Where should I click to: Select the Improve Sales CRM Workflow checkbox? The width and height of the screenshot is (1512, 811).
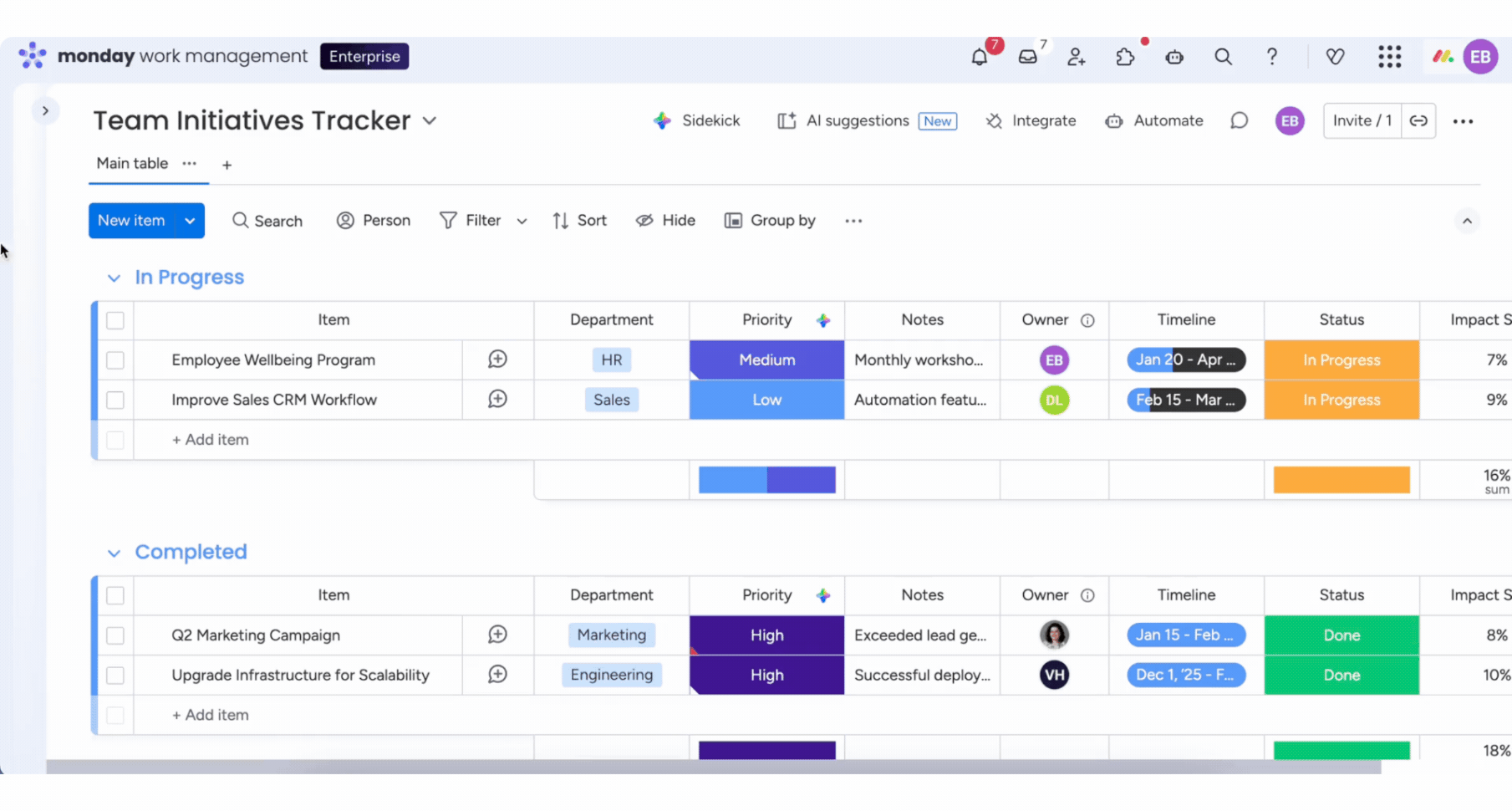(115, 400)
